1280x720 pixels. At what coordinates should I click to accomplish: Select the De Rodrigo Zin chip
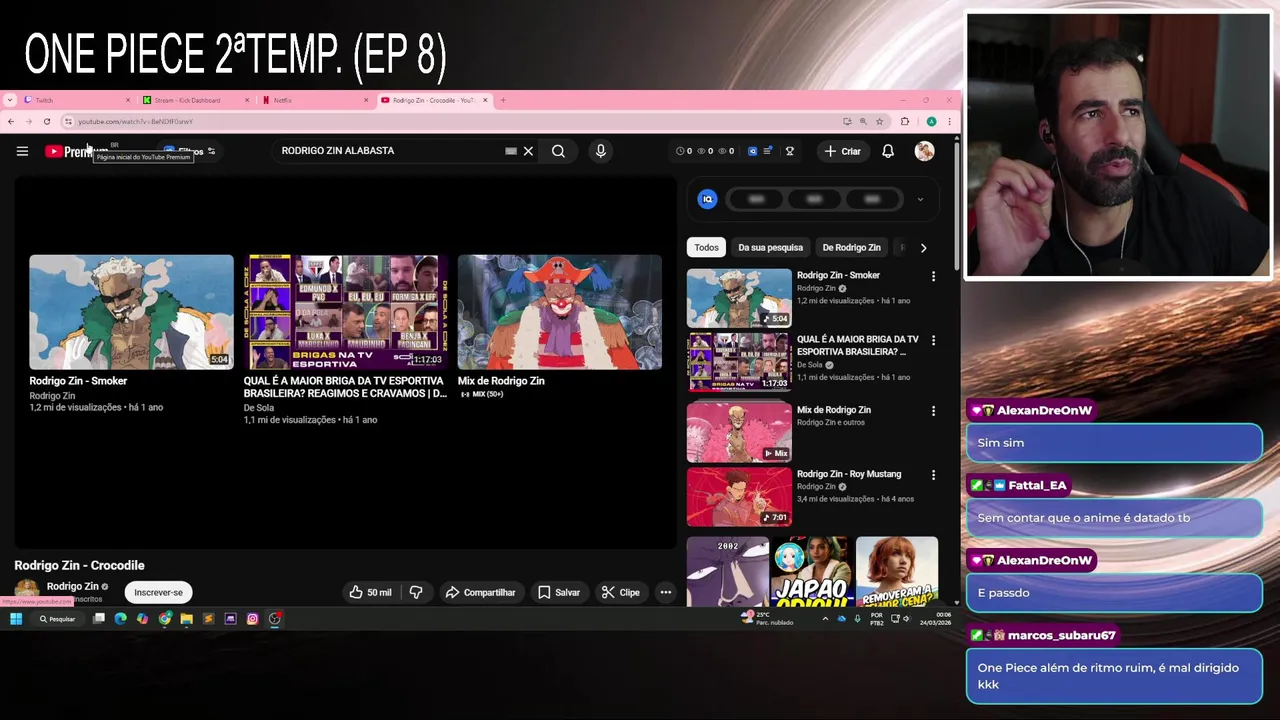pos(851,247)
